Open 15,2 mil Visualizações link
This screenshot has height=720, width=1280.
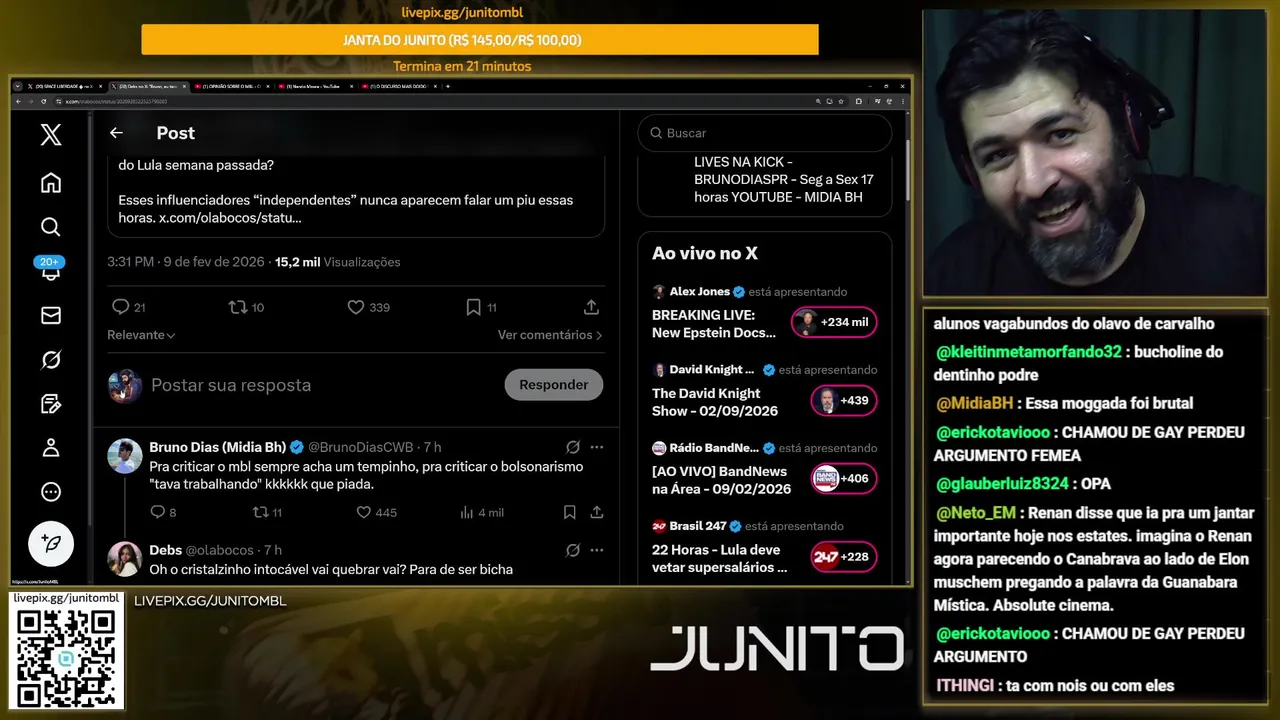pyautogui.click(x=338, y=262)
